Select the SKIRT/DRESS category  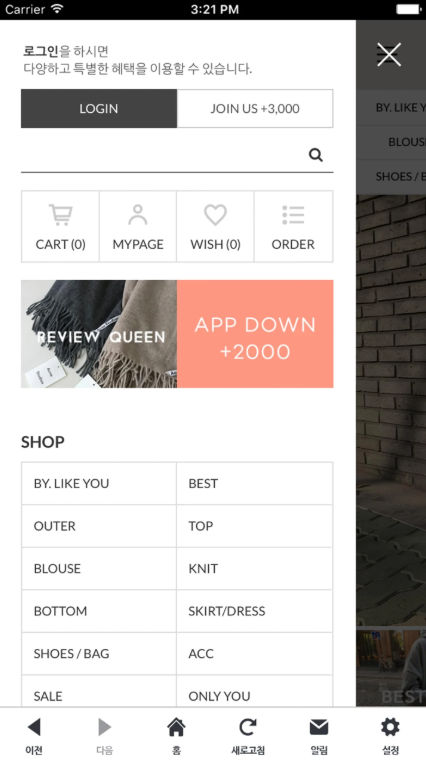point(254,611)
